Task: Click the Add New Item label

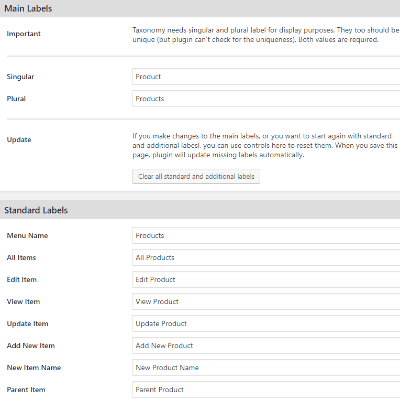Action: point(31,345)
